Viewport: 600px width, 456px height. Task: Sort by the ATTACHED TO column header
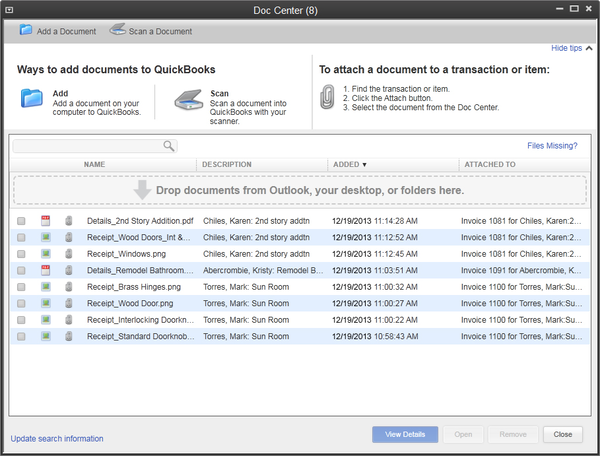[490, 164]
